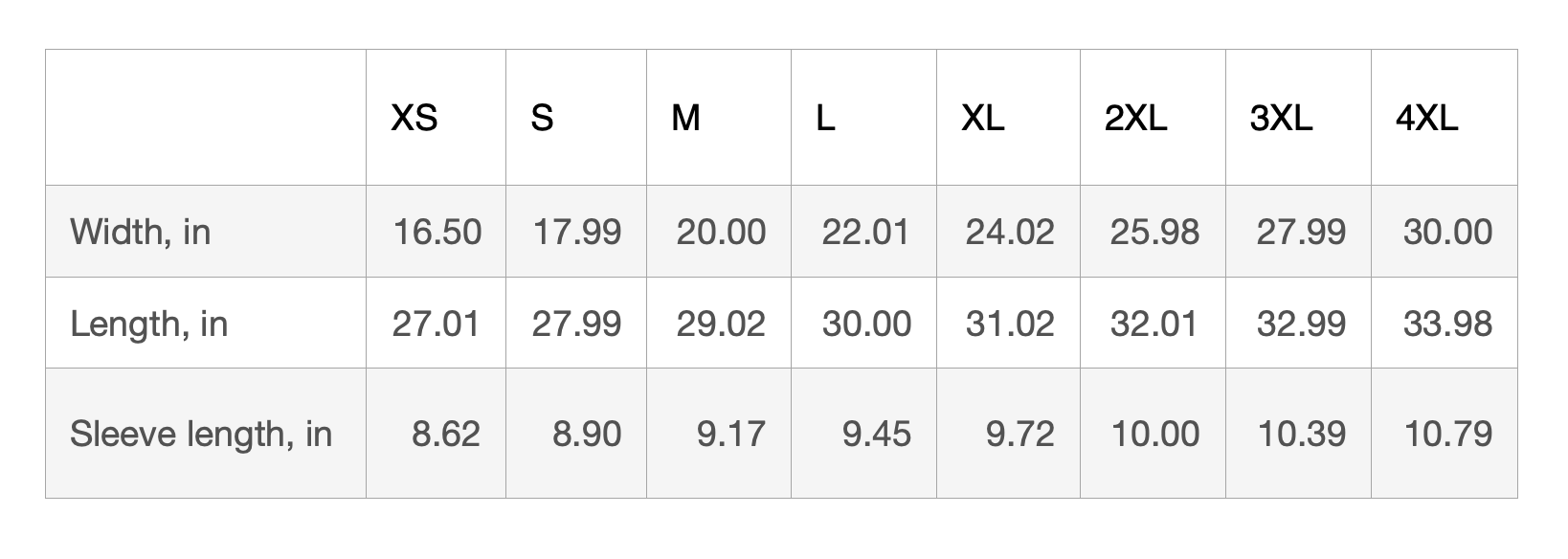Image resolution: width=1568 pixels, height=559 pixels.
Task: Select the 4XL width cell
Action: pyautogui.click(x=1446, y=232)
